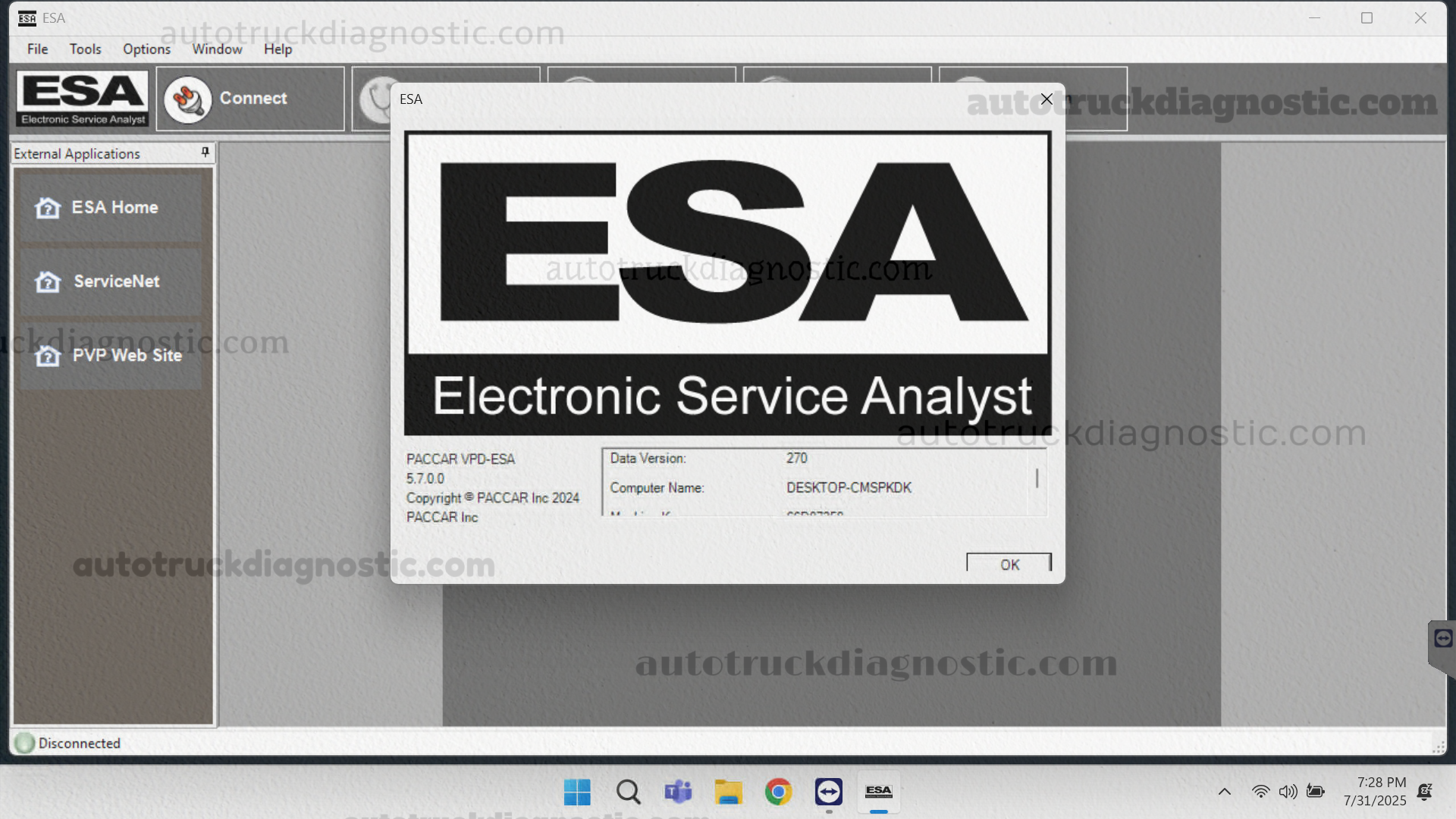Viewport: 1456px width, 819px height.
Task: Open Google Chrome from the taskbar
Action: point(778,792)
